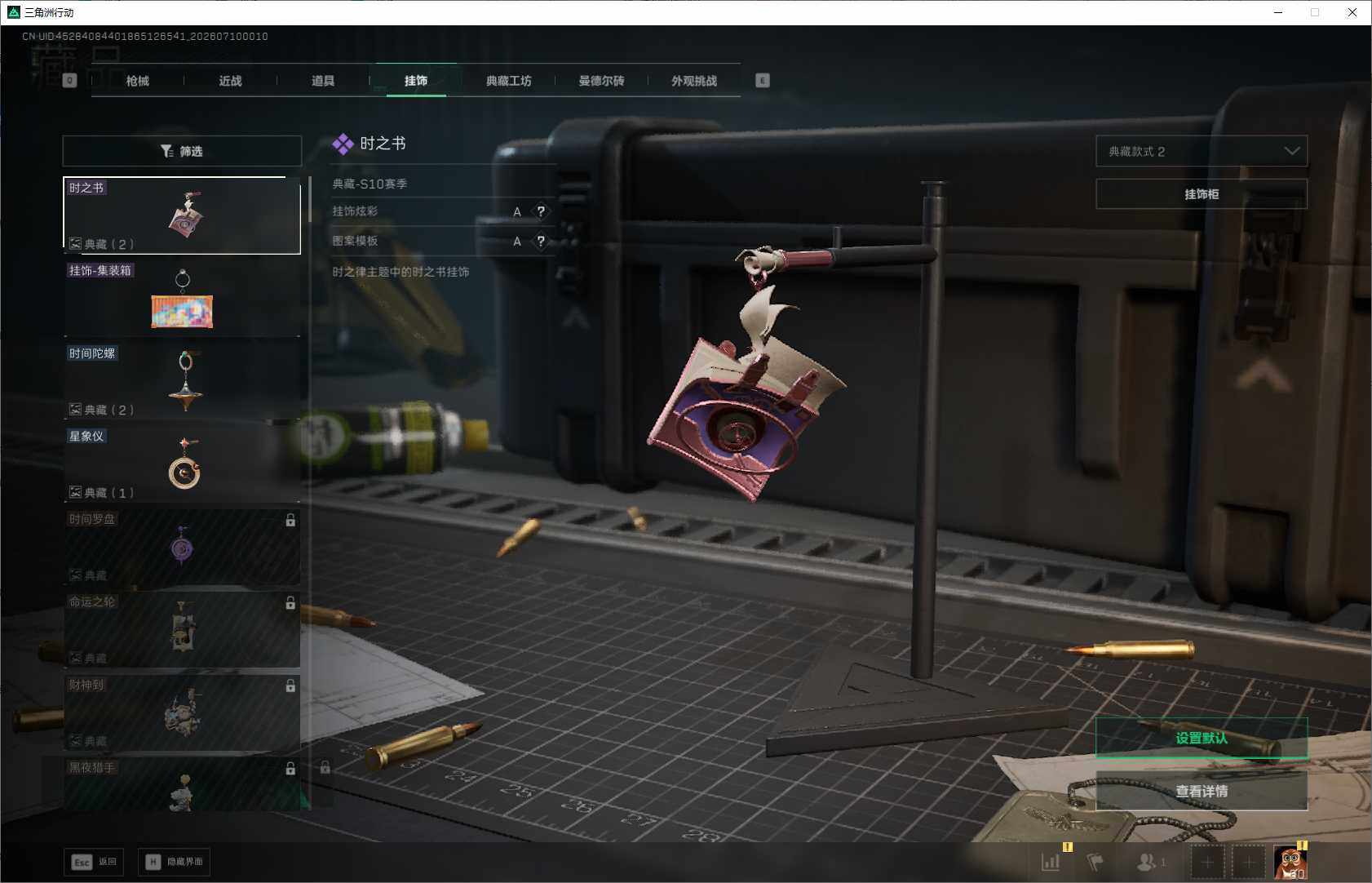1372x883 pixels.
Task: Open the friends list icon
Action: (x=1151, y=861)
